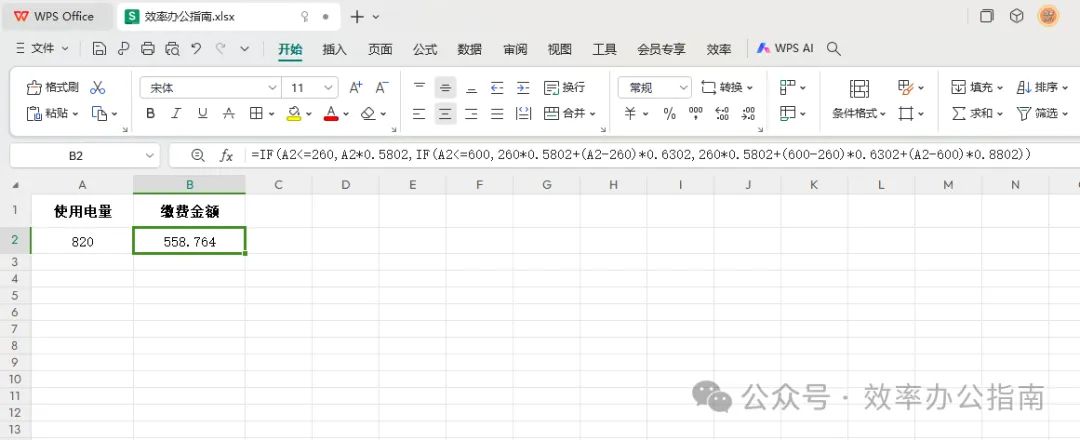Expand the Filter (筛选) dropdown arrow
The height and width of the screenshot is (440, 1080).
[x=1064, y=114]
